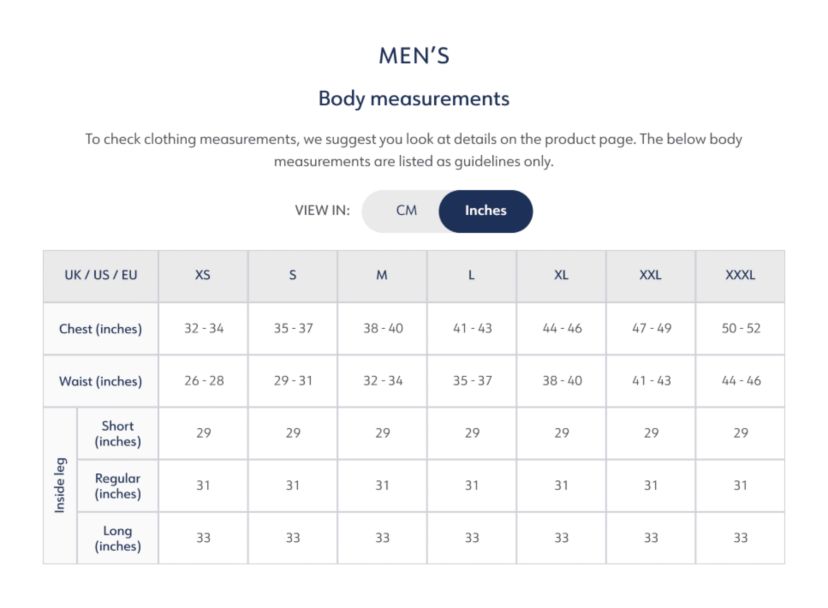Click the XL size column header
This screenshot has height=608, width=828.
pos(561,276)
